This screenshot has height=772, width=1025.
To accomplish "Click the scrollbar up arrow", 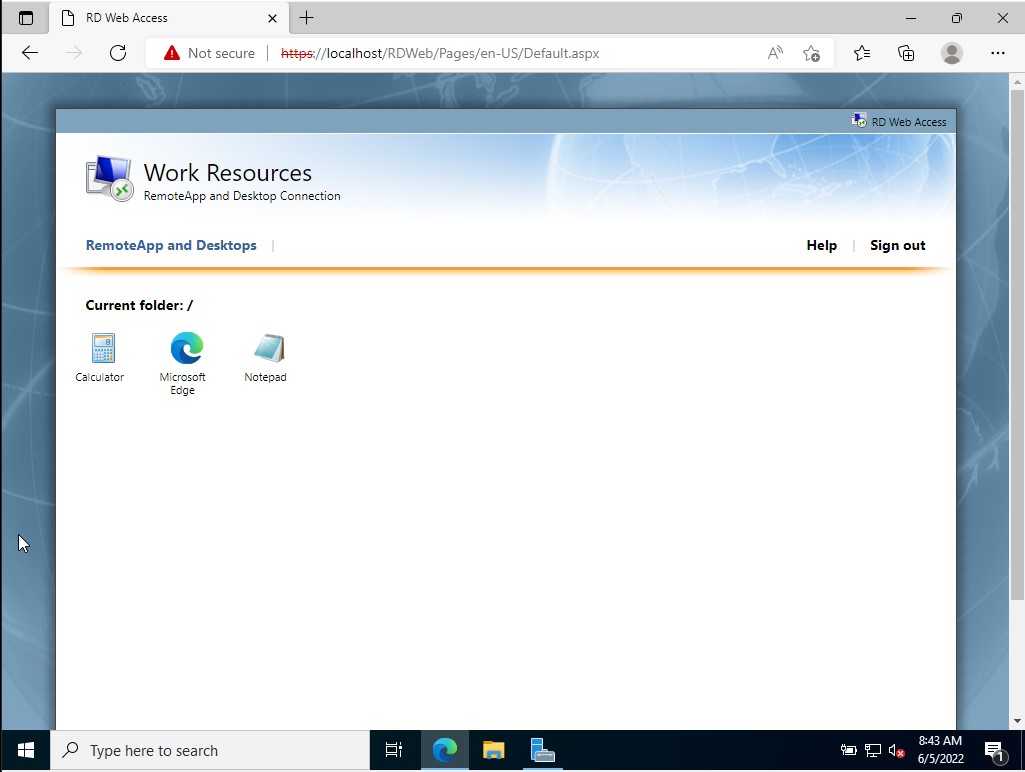I will coord(1017,82).
